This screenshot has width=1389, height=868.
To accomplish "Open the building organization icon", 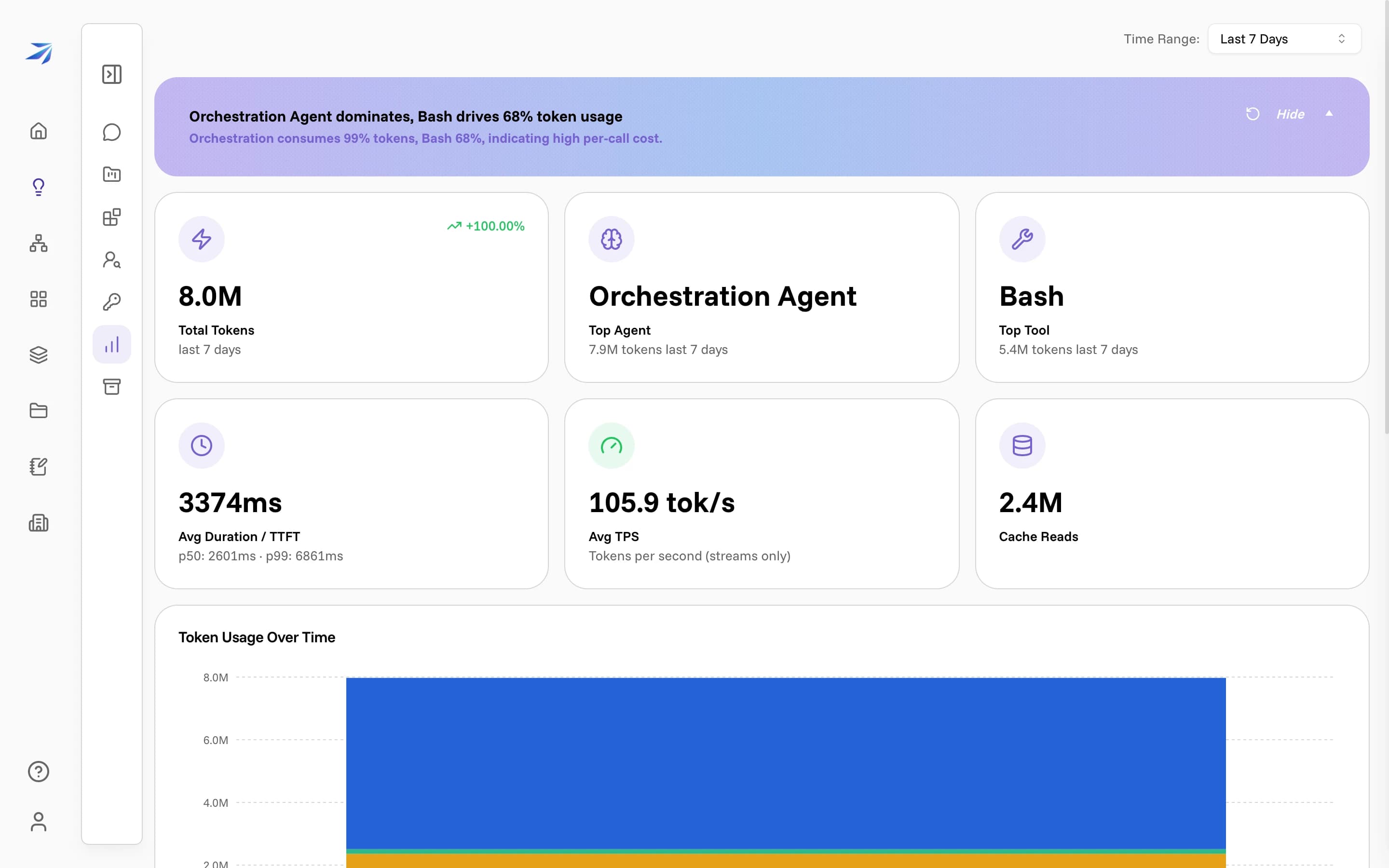I will point(39,522).
